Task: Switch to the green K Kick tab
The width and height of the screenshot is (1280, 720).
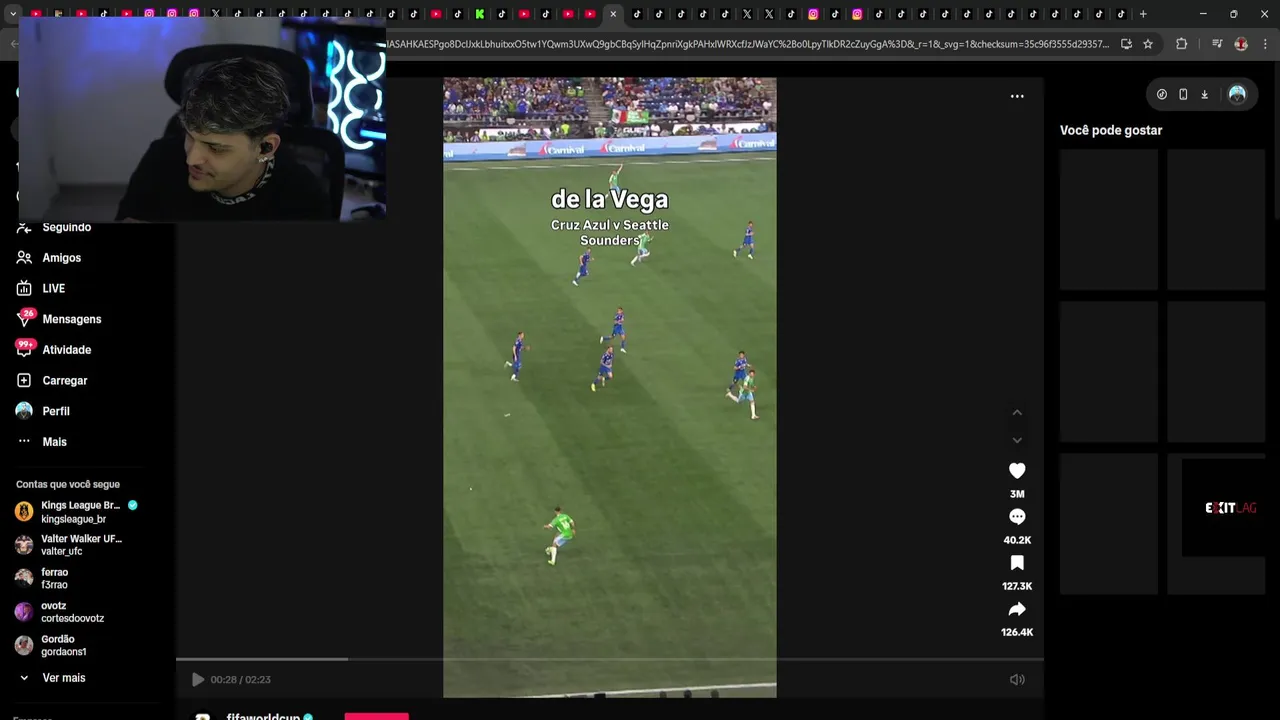Action: point(480,14)
